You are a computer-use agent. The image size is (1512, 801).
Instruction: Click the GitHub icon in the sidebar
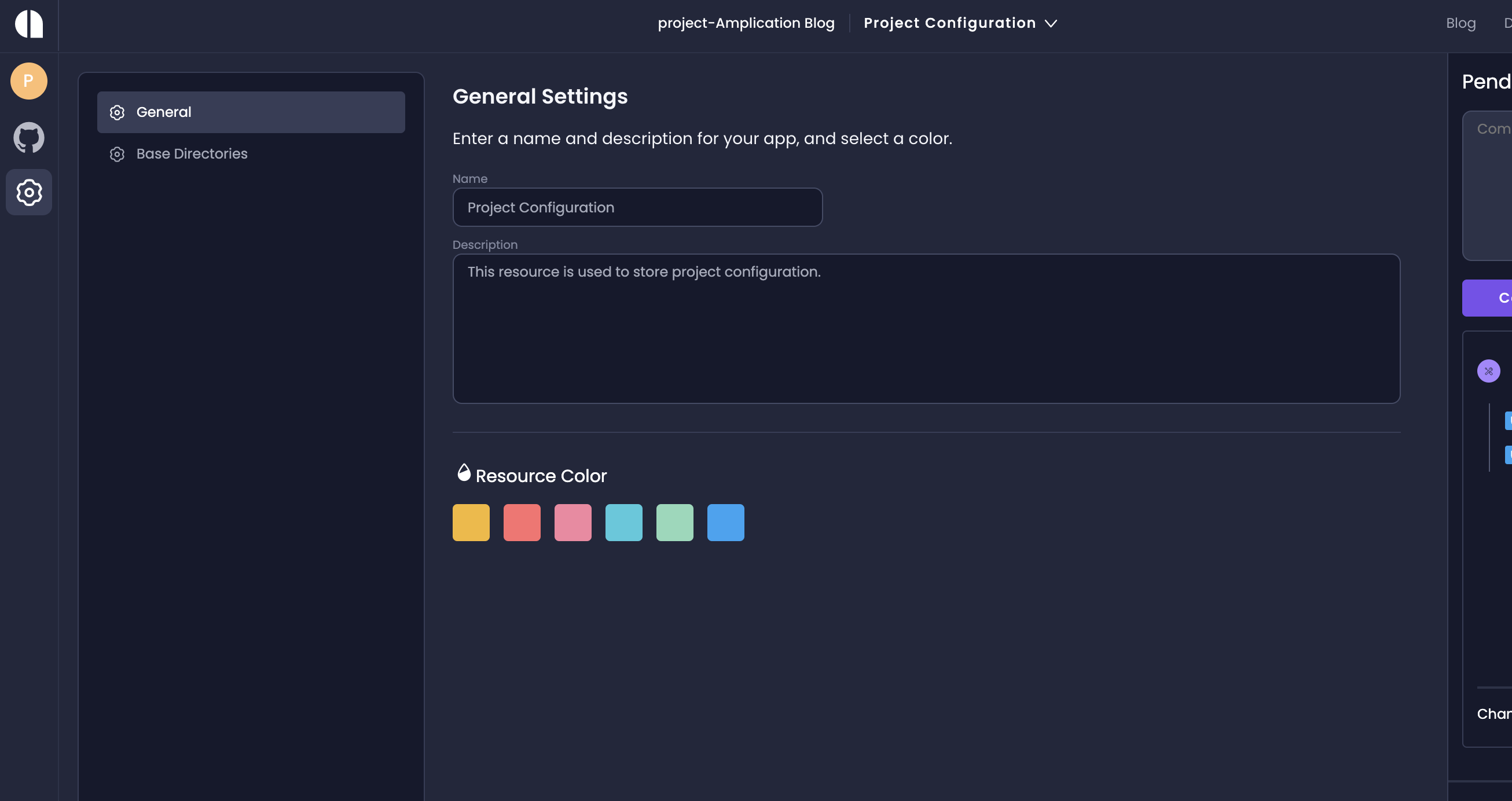(28, 137)
